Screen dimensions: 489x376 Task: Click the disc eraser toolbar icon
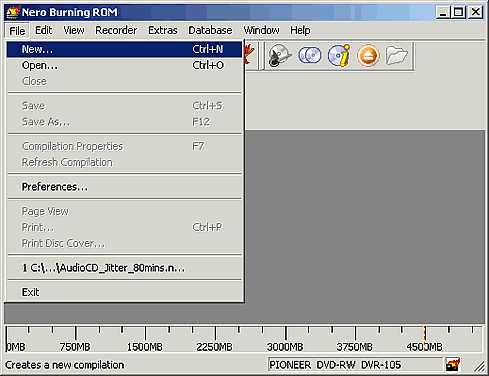coord(279,55)
